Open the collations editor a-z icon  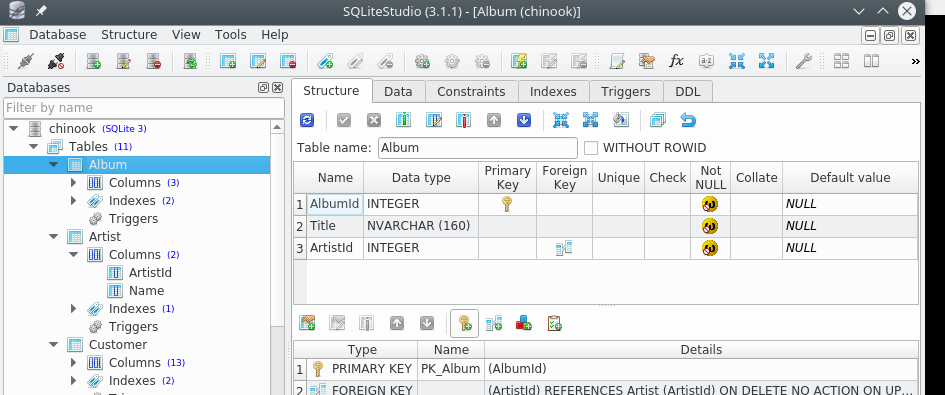[x=707, y=61]
